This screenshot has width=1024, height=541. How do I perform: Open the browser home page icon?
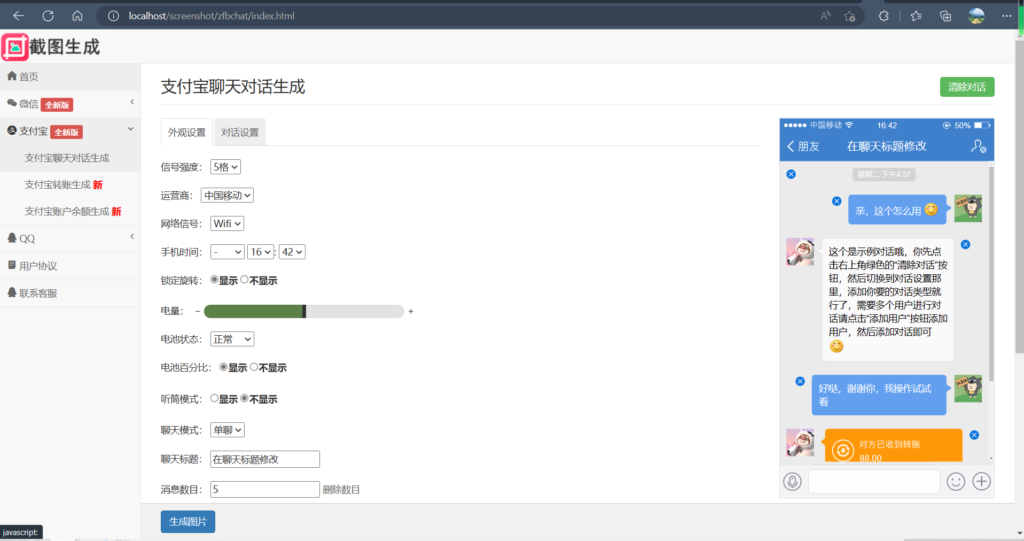pos(77,16)
